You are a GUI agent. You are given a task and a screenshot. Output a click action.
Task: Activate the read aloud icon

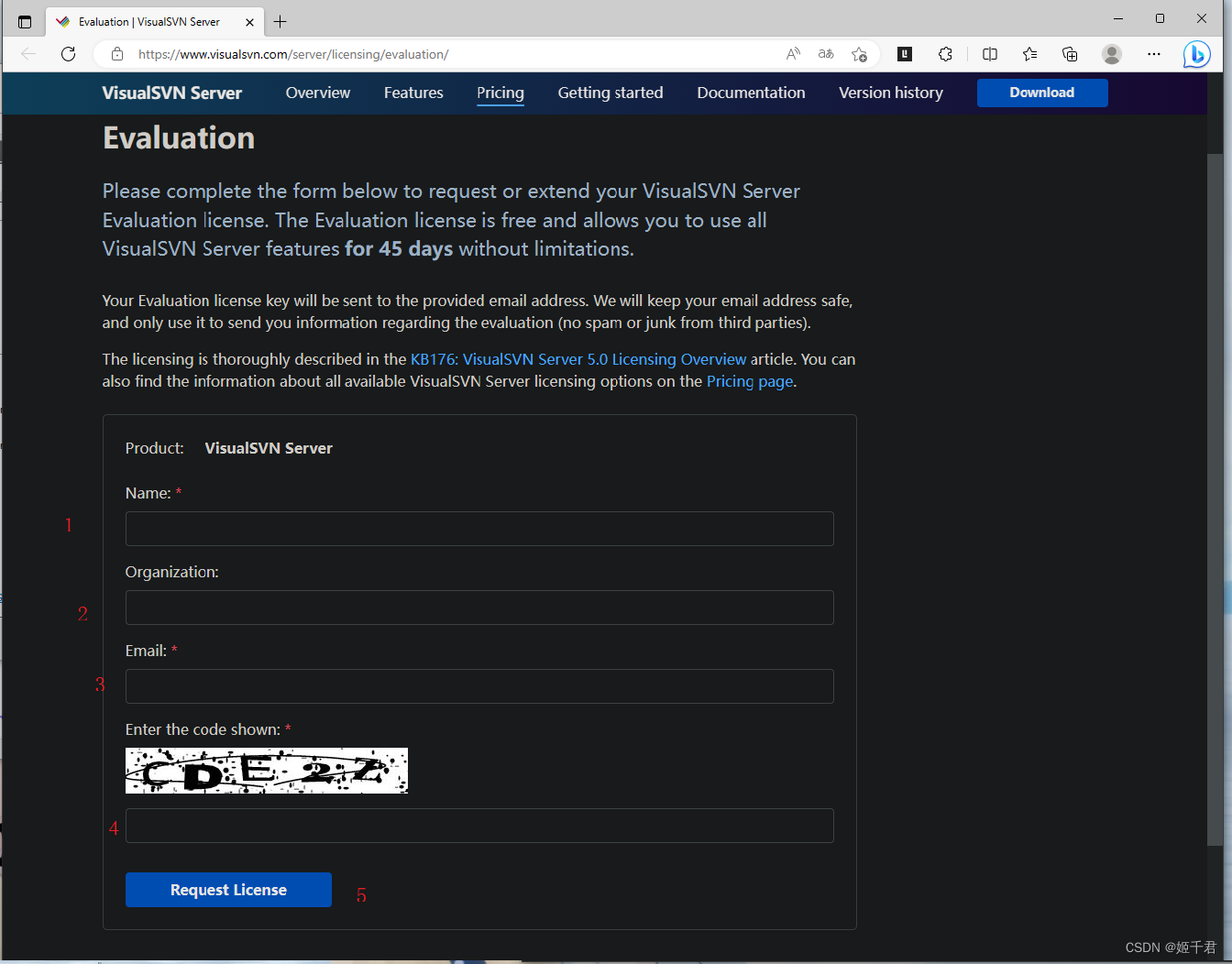793,54
